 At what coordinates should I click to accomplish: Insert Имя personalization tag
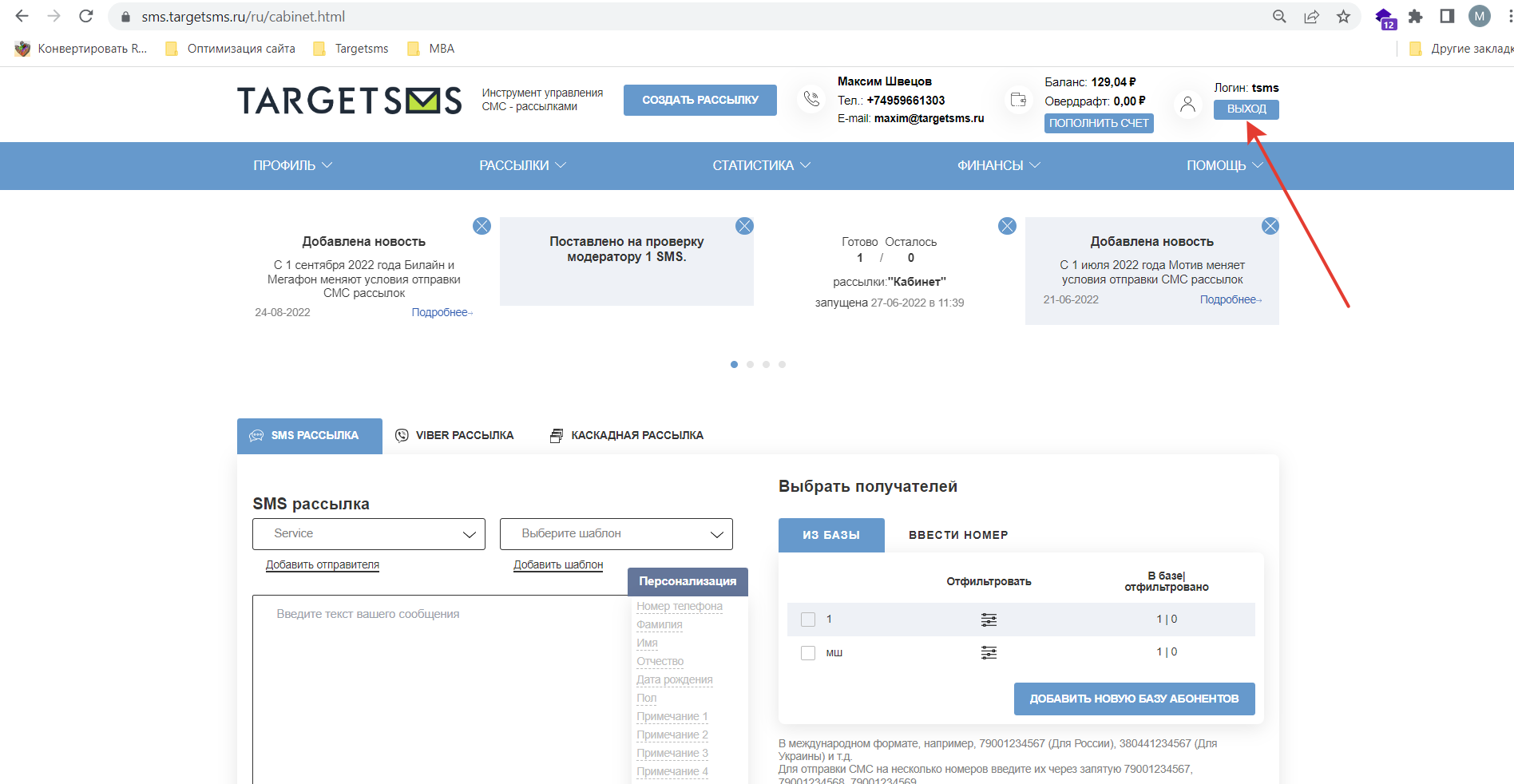647,643
